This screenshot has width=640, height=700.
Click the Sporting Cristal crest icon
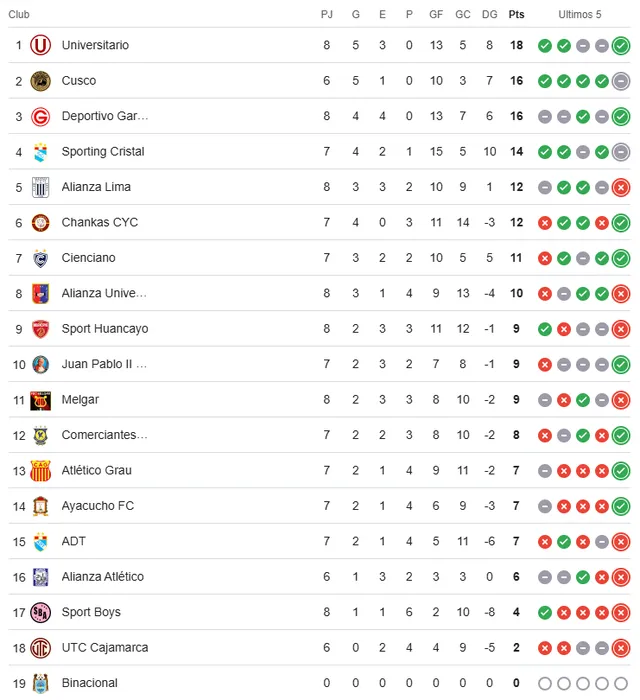tap(40, 152)
